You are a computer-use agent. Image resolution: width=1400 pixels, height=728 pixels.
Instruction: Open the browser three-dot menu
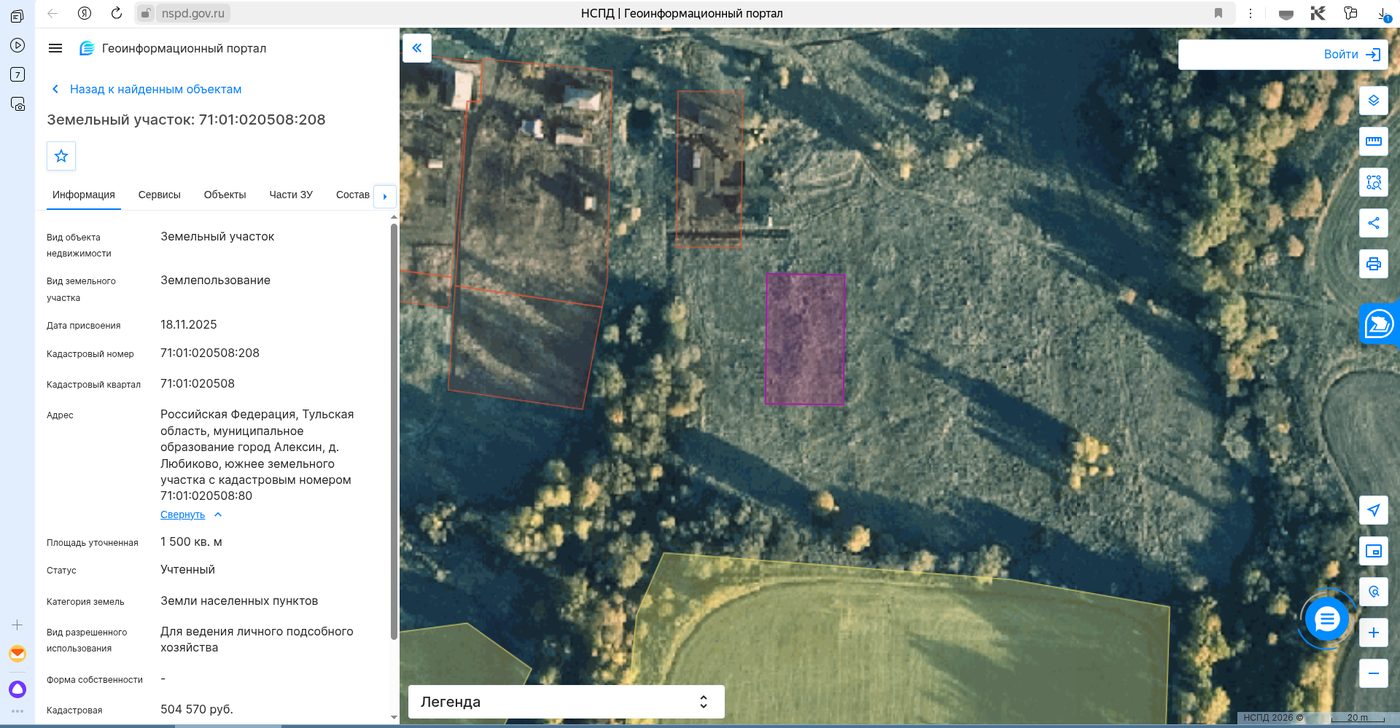[x=1250, y=13]
